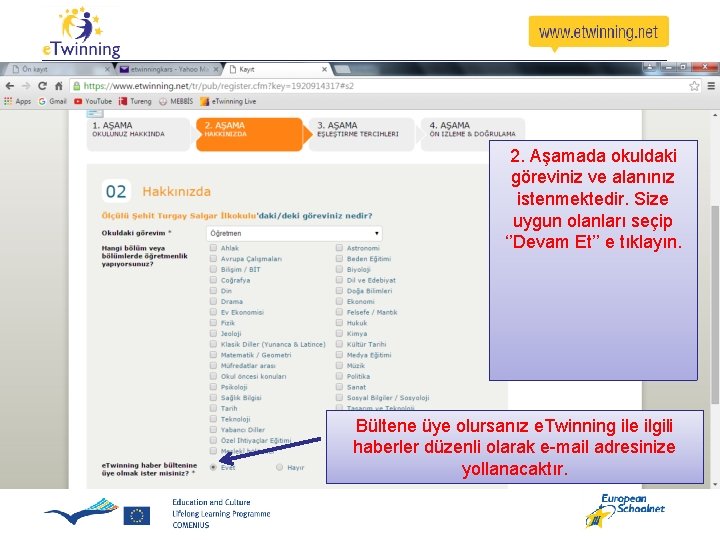Reload the page with refresh icon

coord(42,86)
